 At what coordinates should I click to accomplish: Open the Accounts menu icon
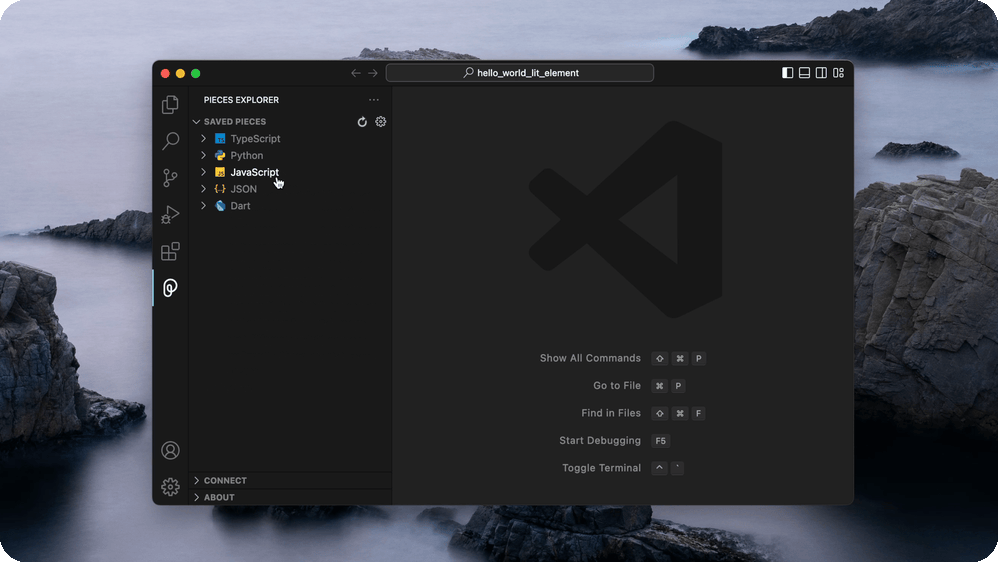170,451
